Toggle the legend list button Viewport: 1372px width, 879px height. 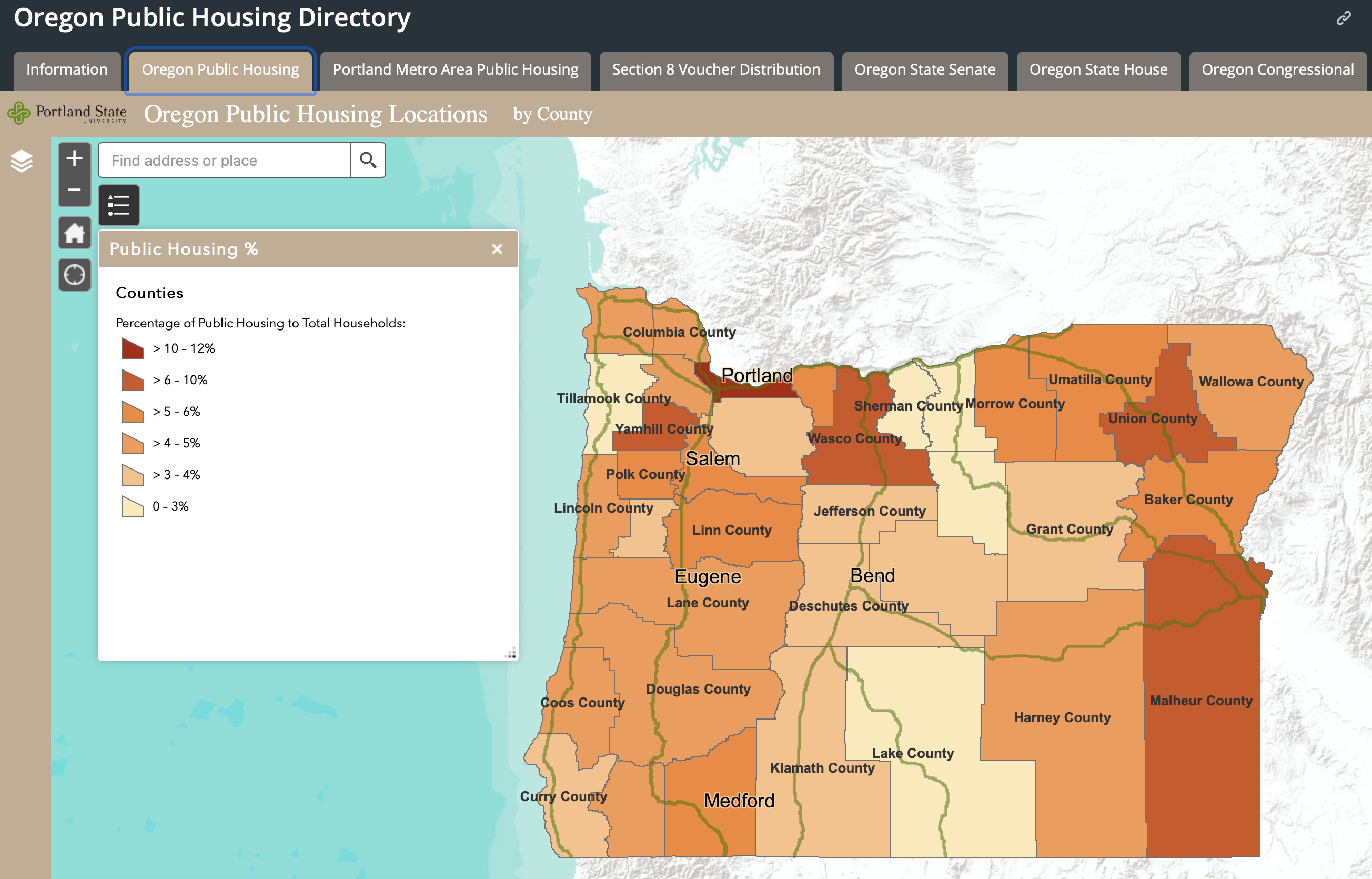tap(119, 205)
